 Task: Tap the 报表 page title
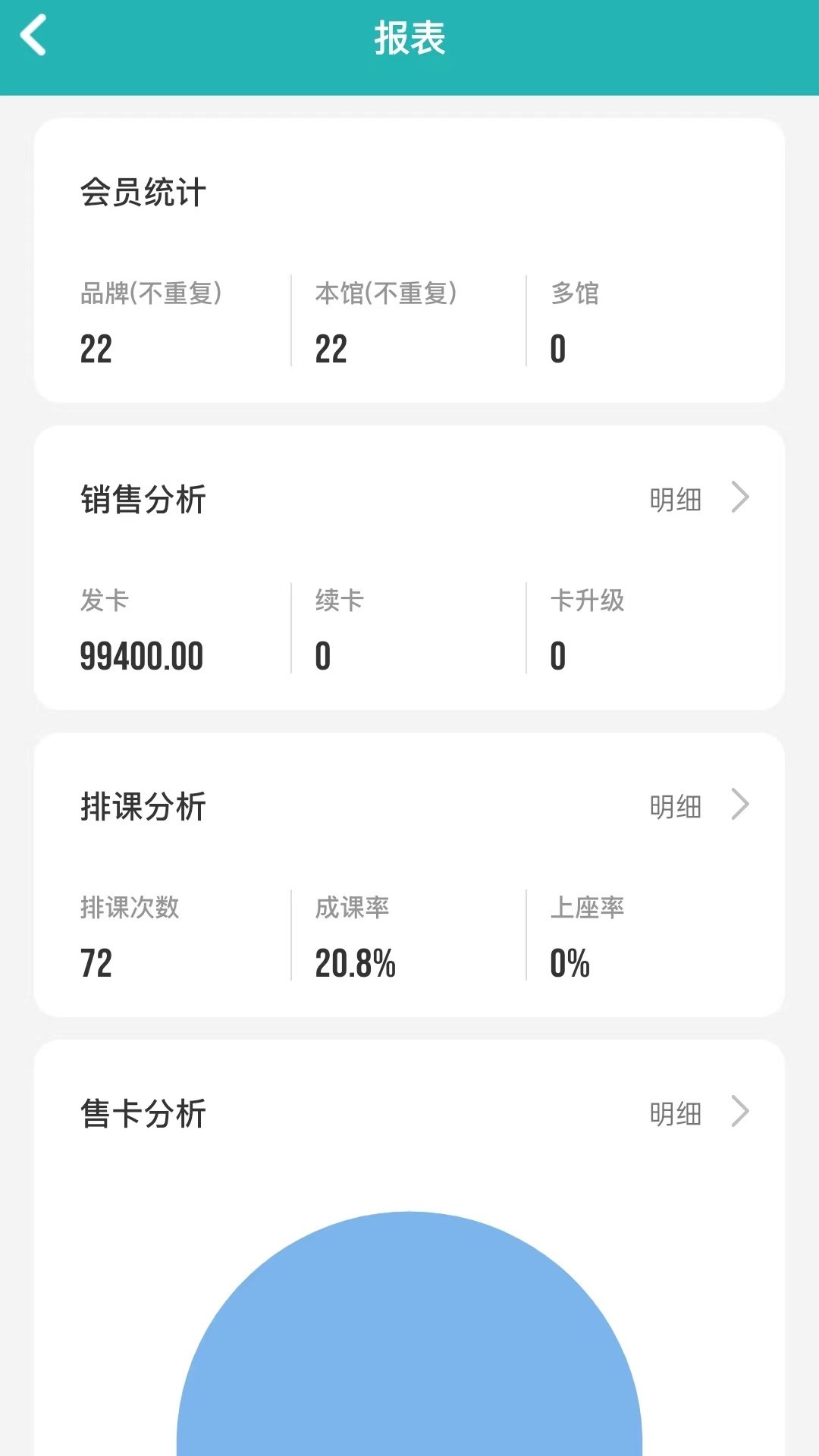tap(409, 38)
